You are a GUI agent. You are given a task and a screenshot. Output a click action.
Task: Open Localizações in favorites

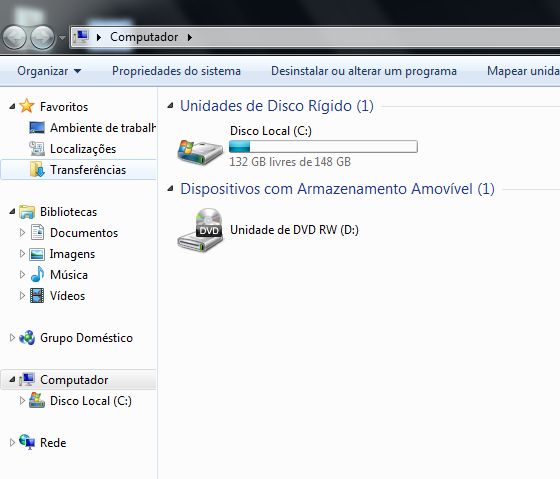click(83, 149)
